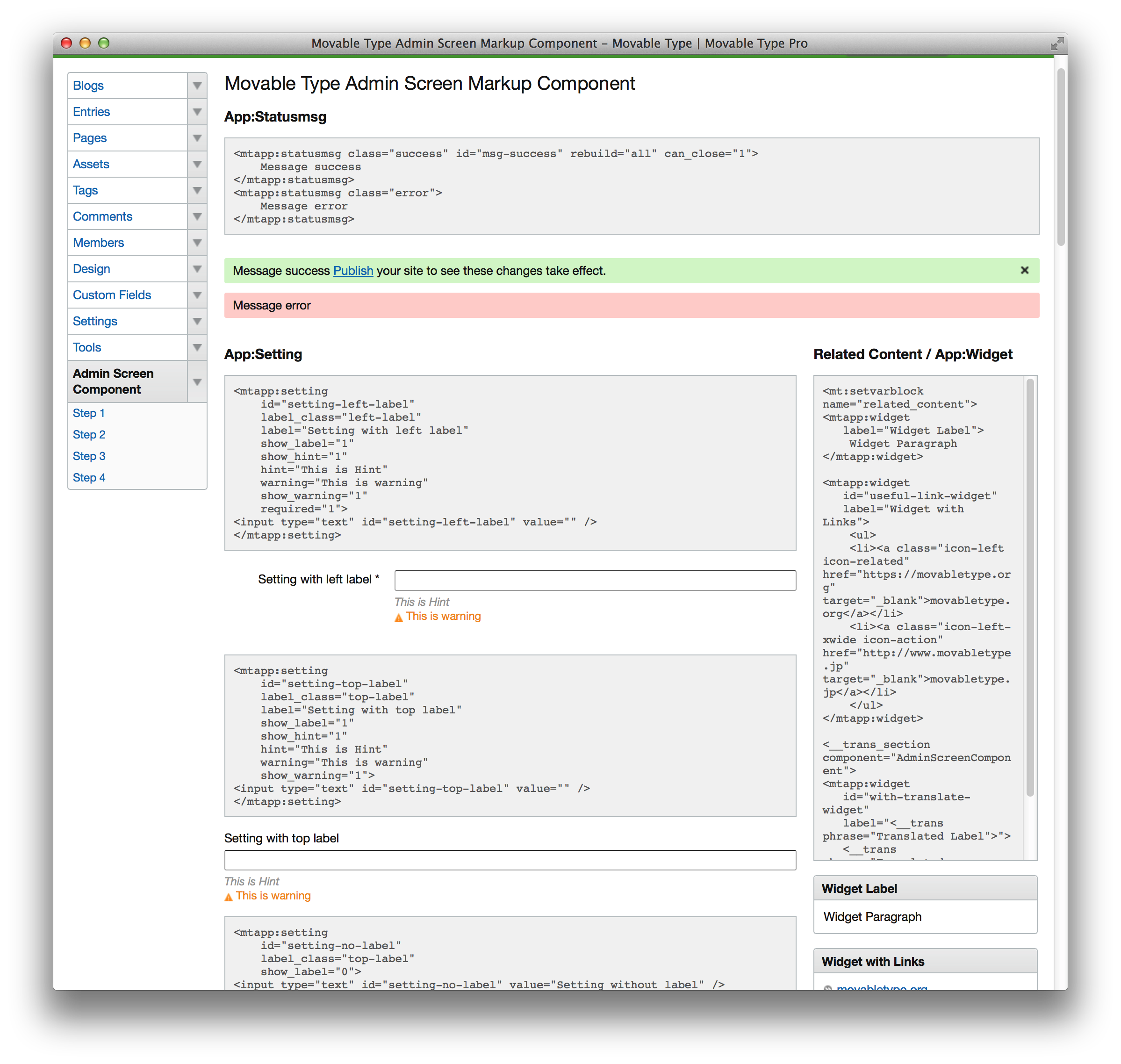Click 'This is Hint' under the top label input
The height and width of the screenshot is (1064, 1121).
[252, 881]
